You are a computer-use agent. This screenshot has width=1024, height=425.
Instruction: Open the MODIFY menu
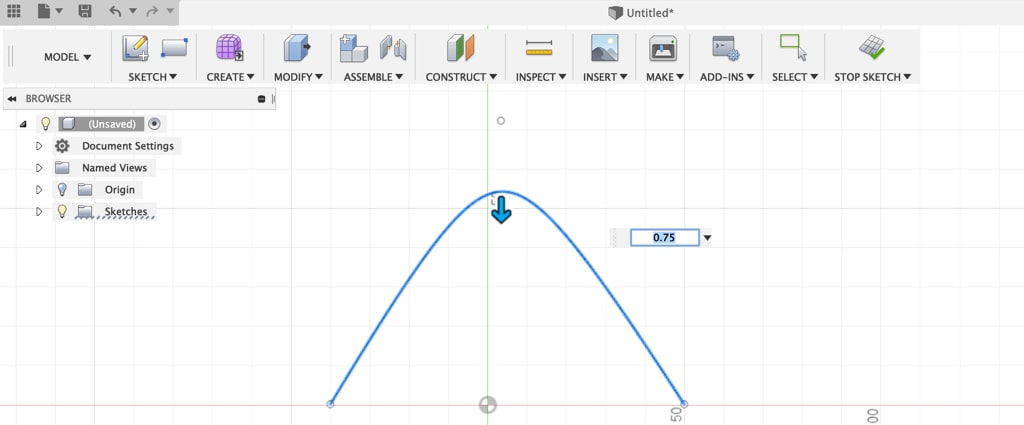point(298,77)
